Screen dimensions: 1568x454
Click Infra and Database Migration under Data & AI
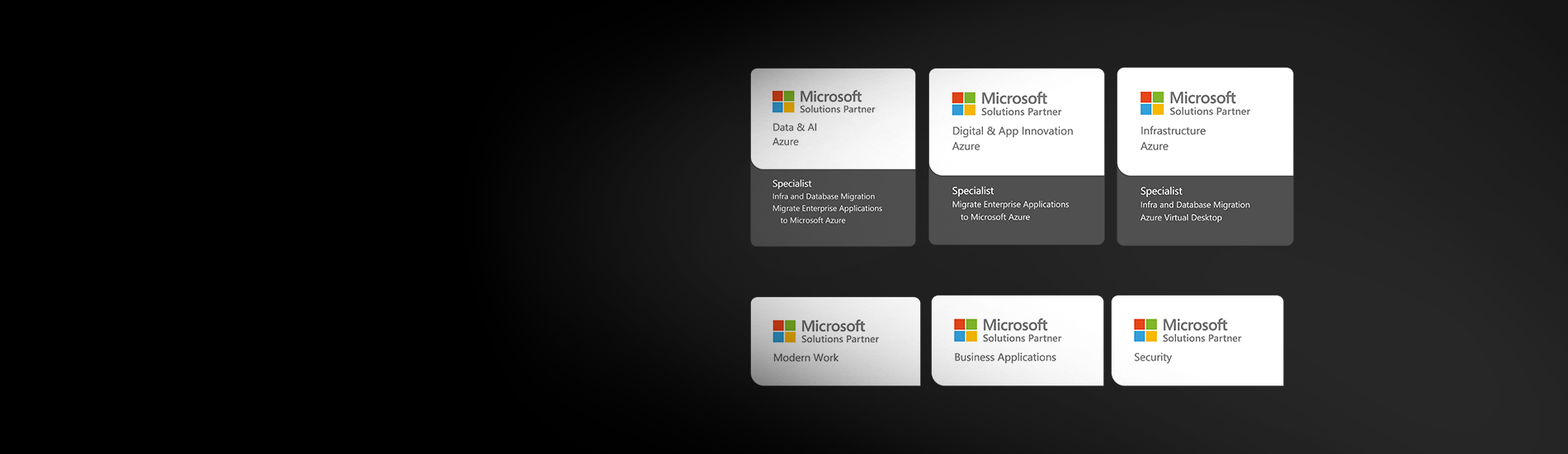click(824, 196)
